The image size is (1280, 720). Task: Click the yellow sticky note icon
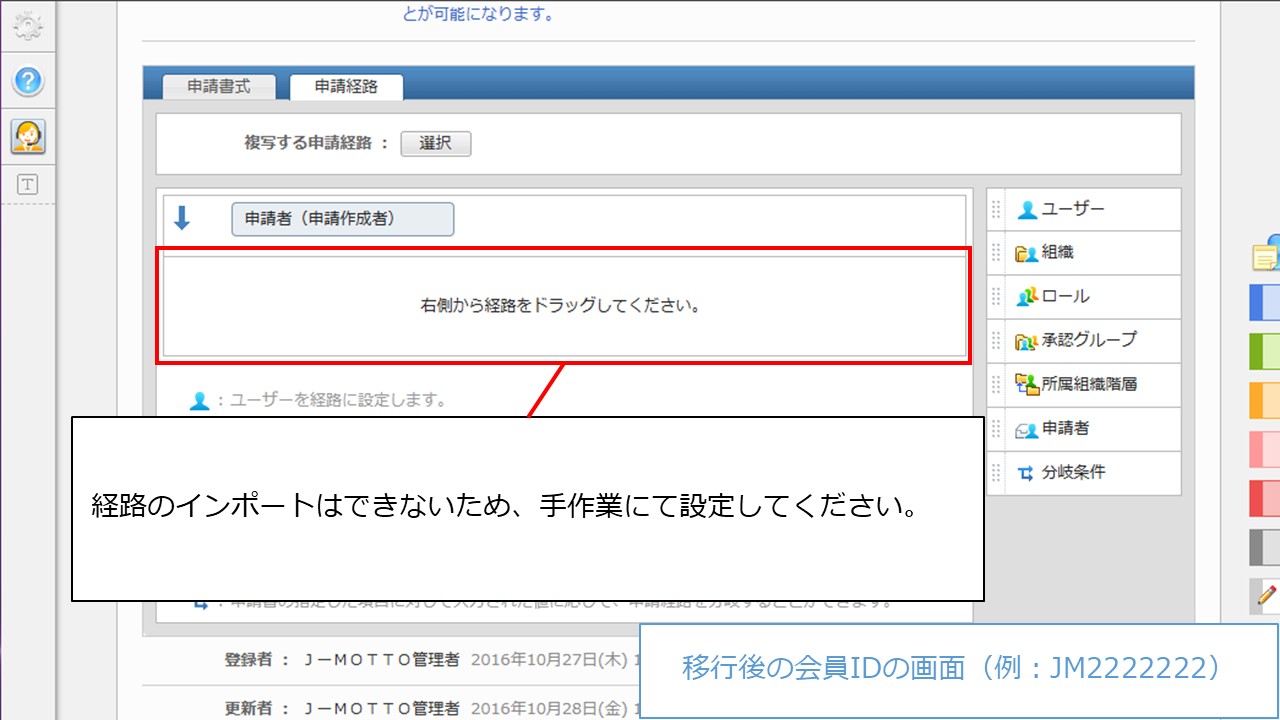pos(1267,255)
